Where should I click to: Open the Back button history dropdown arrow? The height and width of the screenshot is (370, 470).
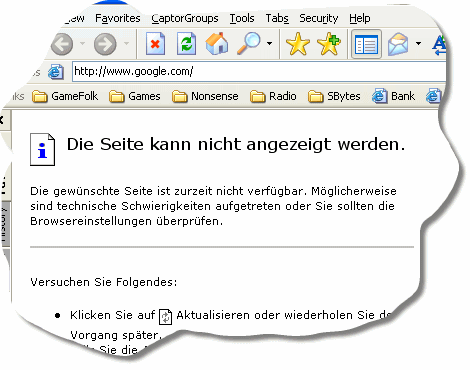tap(82, 43)
